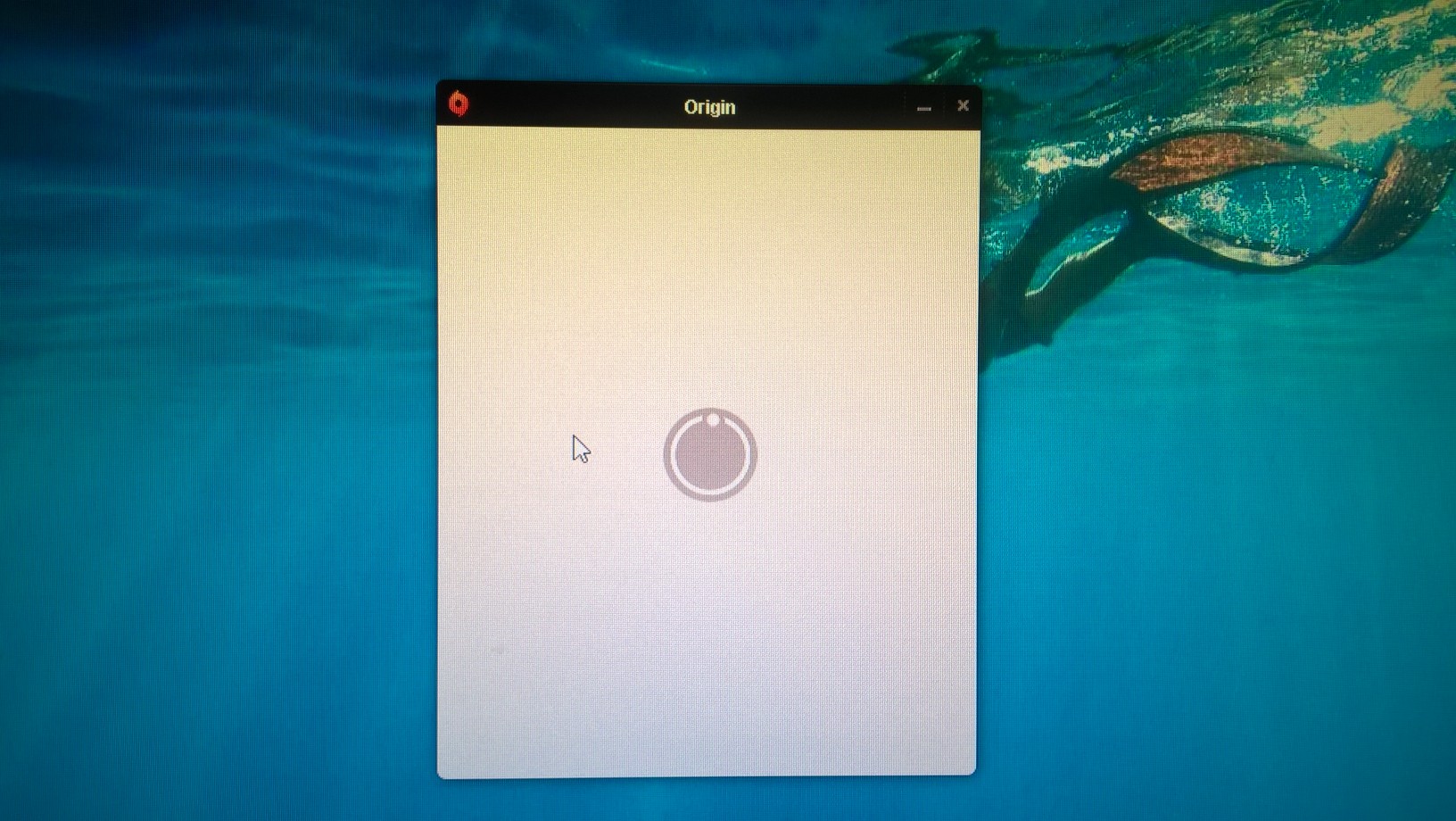Minimize the Origin window
Viewport: 1456px width, 821px height.
click(x=924, y=107)
